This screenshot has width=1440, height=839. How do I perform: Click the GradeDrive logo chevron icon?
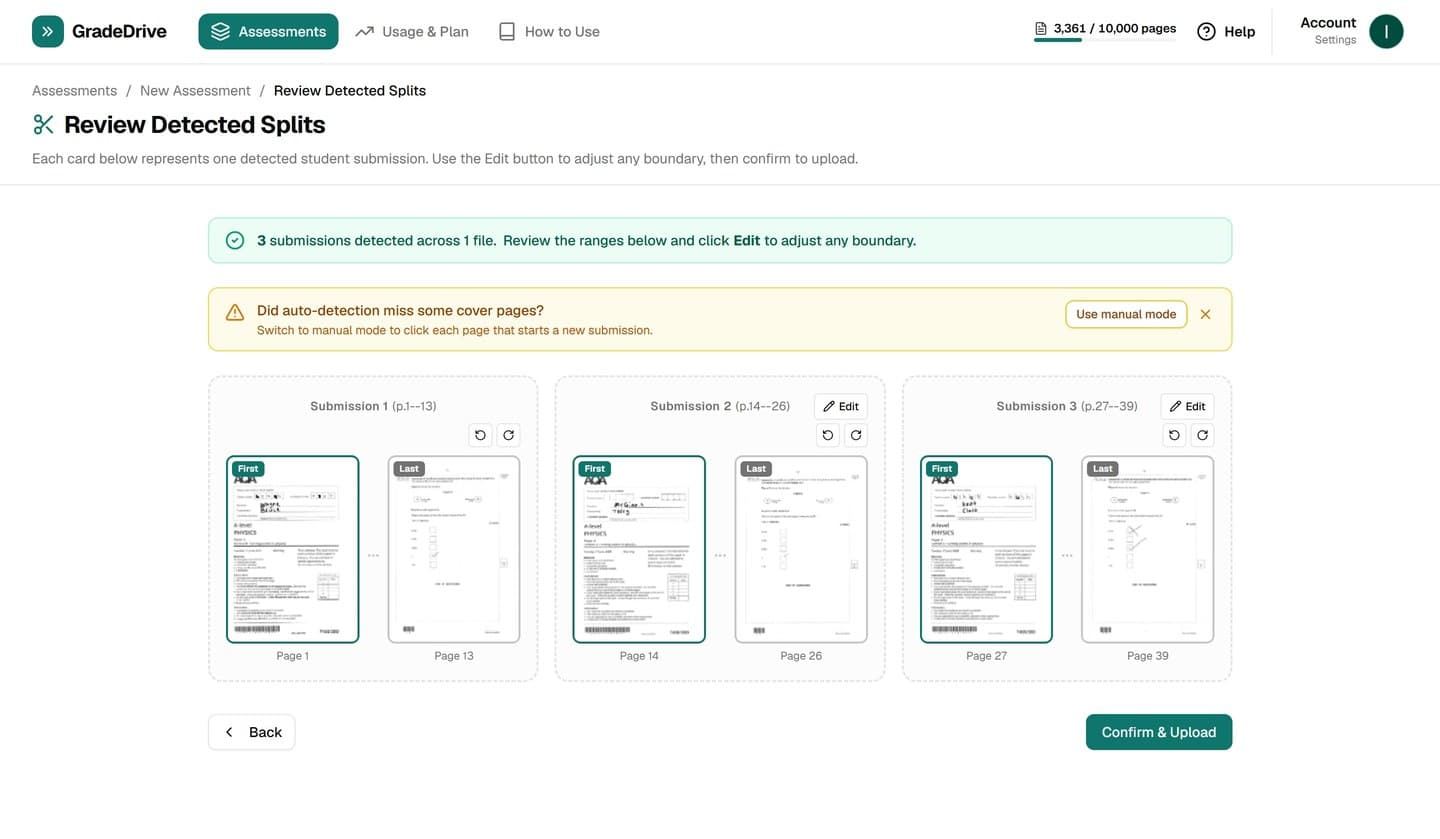pyautogui.click(x=48, y=32)
